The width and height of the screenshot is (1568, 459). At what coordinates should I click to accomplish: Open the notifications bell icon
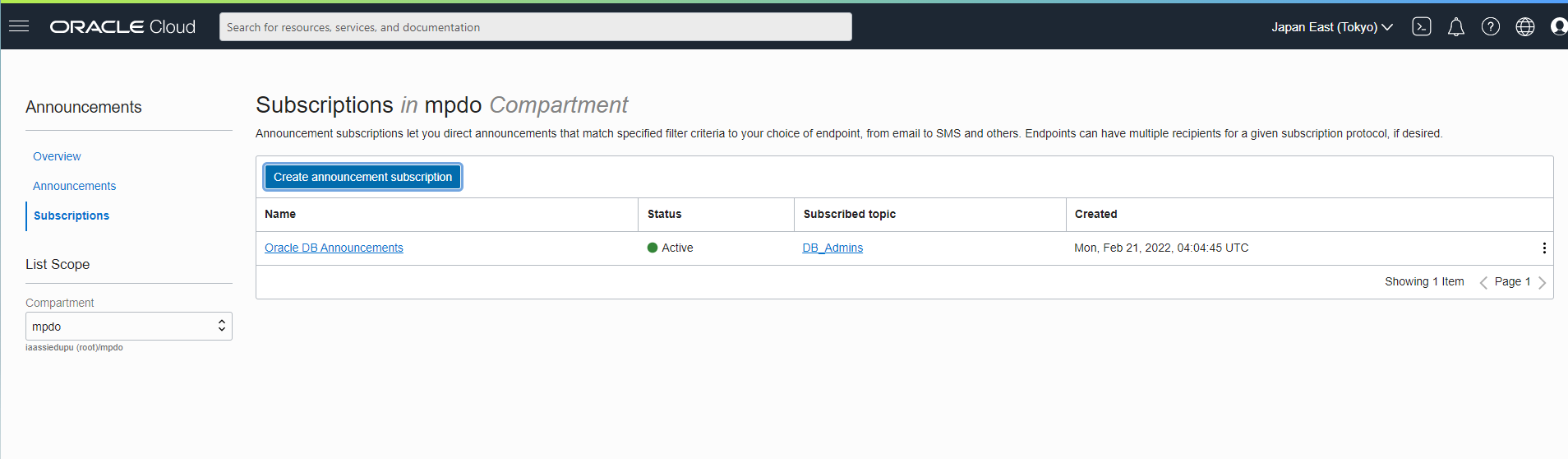1456,27
